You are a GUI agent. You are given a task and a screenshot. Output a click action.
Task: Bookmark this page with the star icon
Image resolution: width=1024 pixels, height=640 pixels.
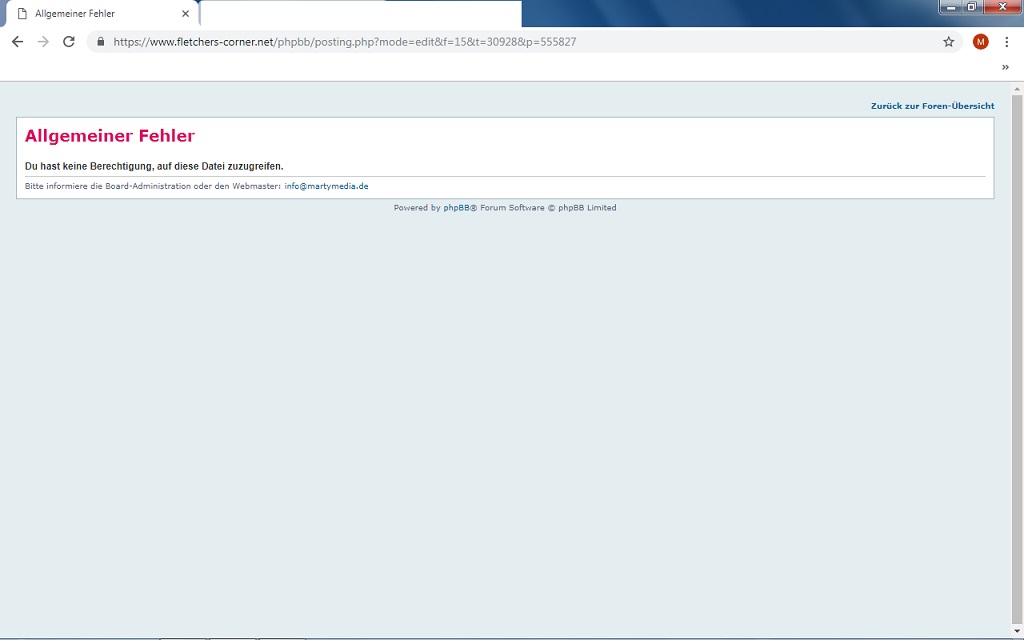click(x=948, y=42)
